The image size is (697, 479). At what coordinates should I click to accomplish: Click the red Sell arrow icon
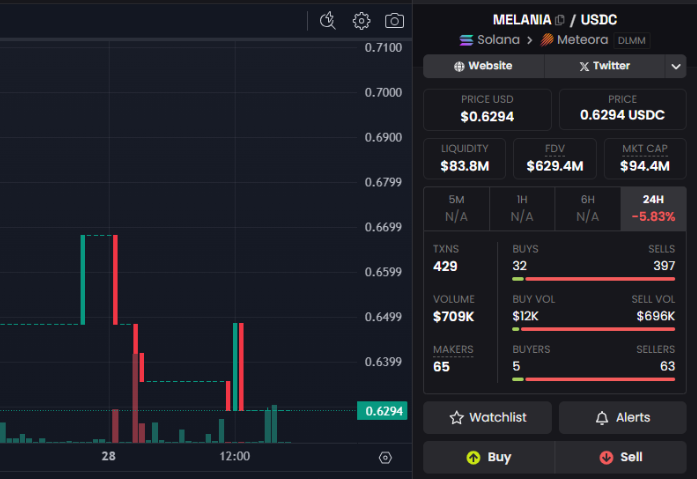(606, 457)
